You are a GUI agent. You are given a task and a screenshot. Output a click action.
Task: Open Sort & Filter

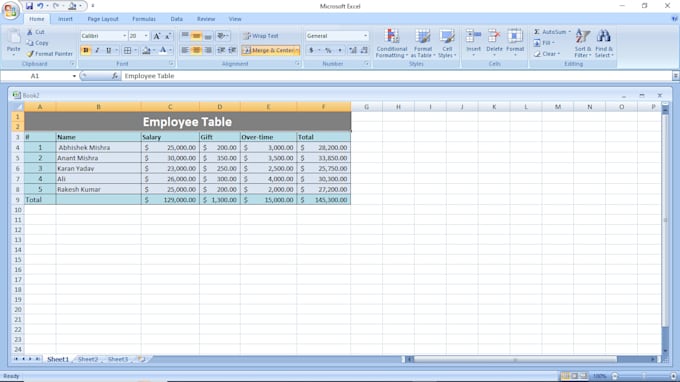point(582,43)
